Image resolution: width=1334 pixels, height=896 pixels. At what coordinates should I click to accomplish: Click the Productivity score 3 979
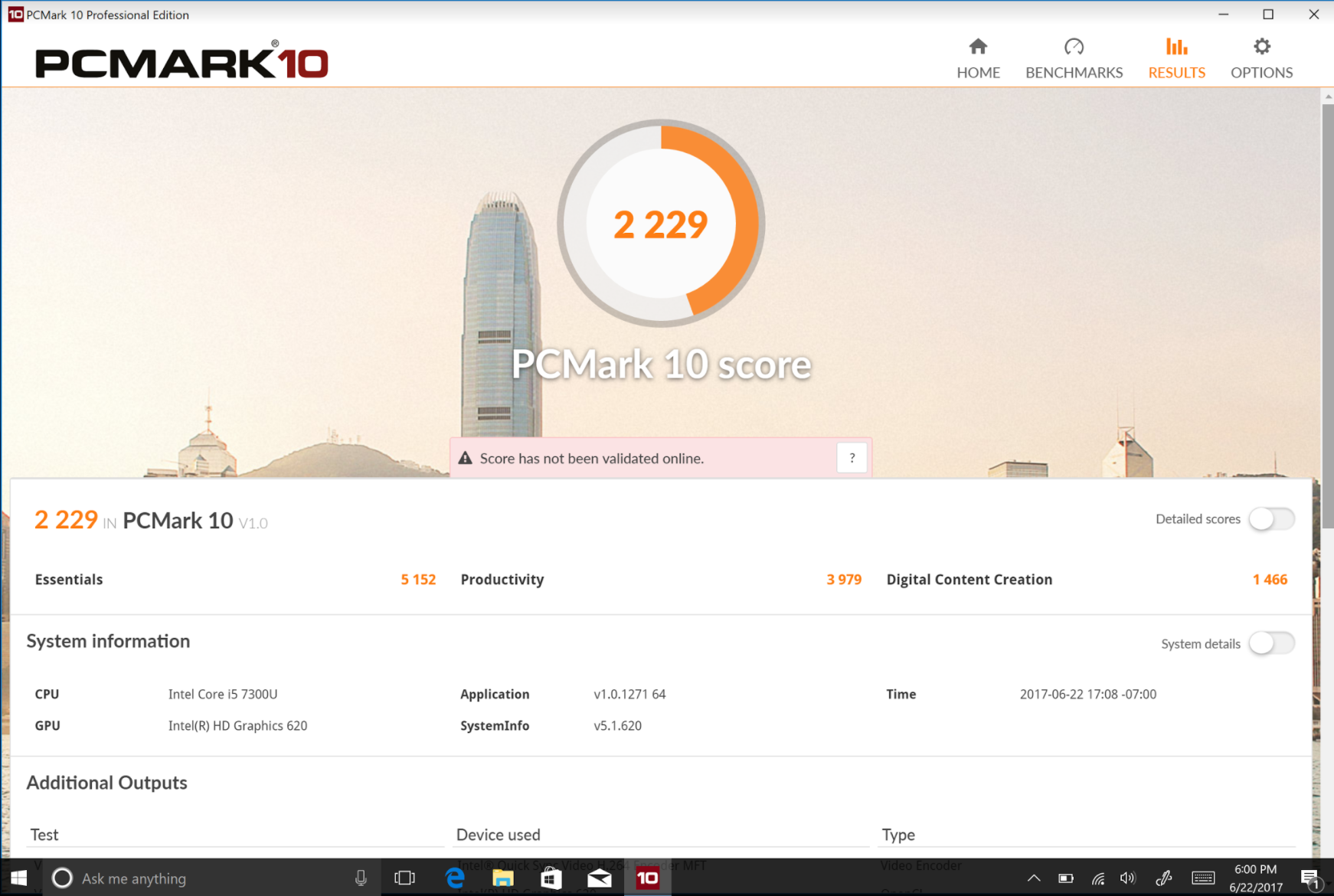(844, 580)
